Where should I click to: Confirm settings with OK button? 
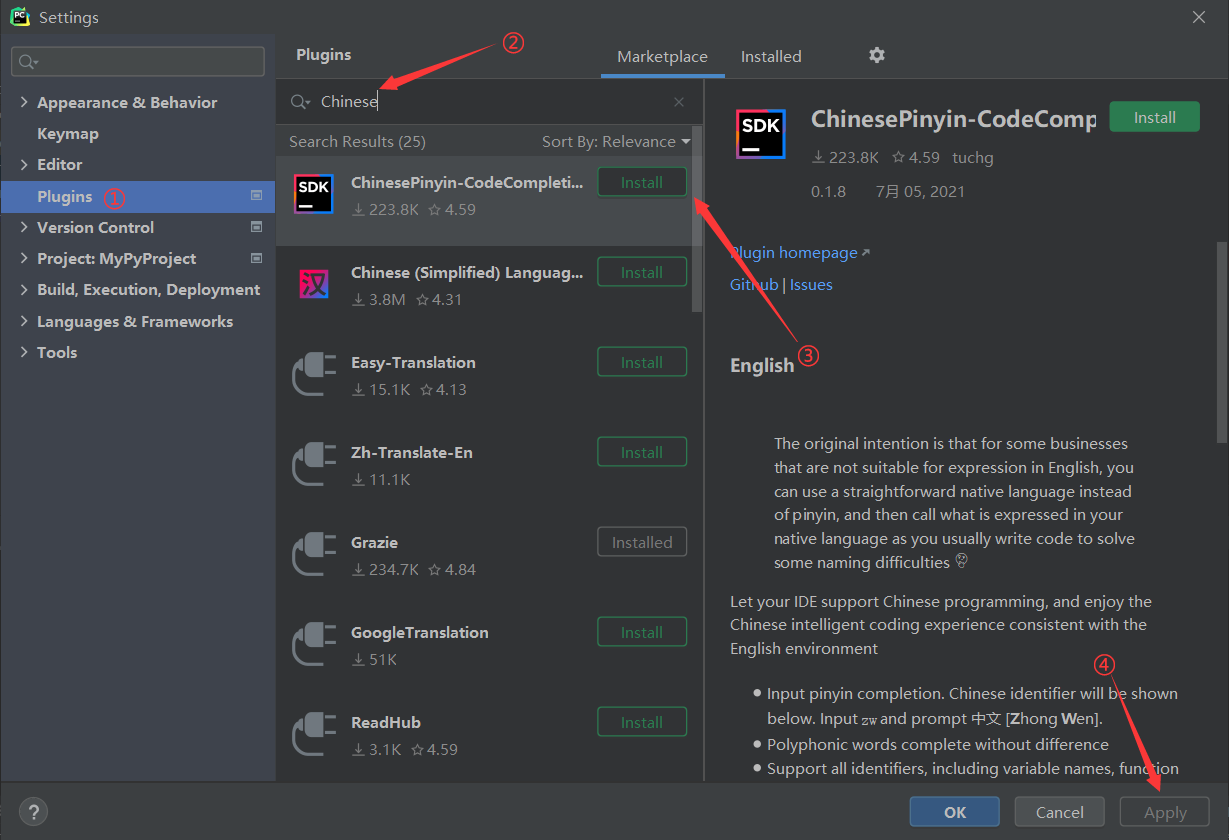click(x=955, y=812)
